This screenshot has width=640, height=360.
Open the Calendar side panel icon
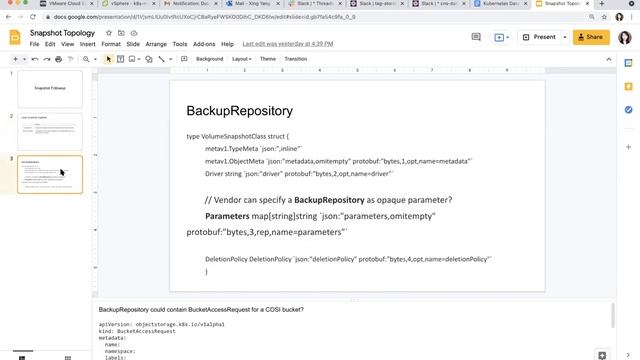tap(628, 63)
